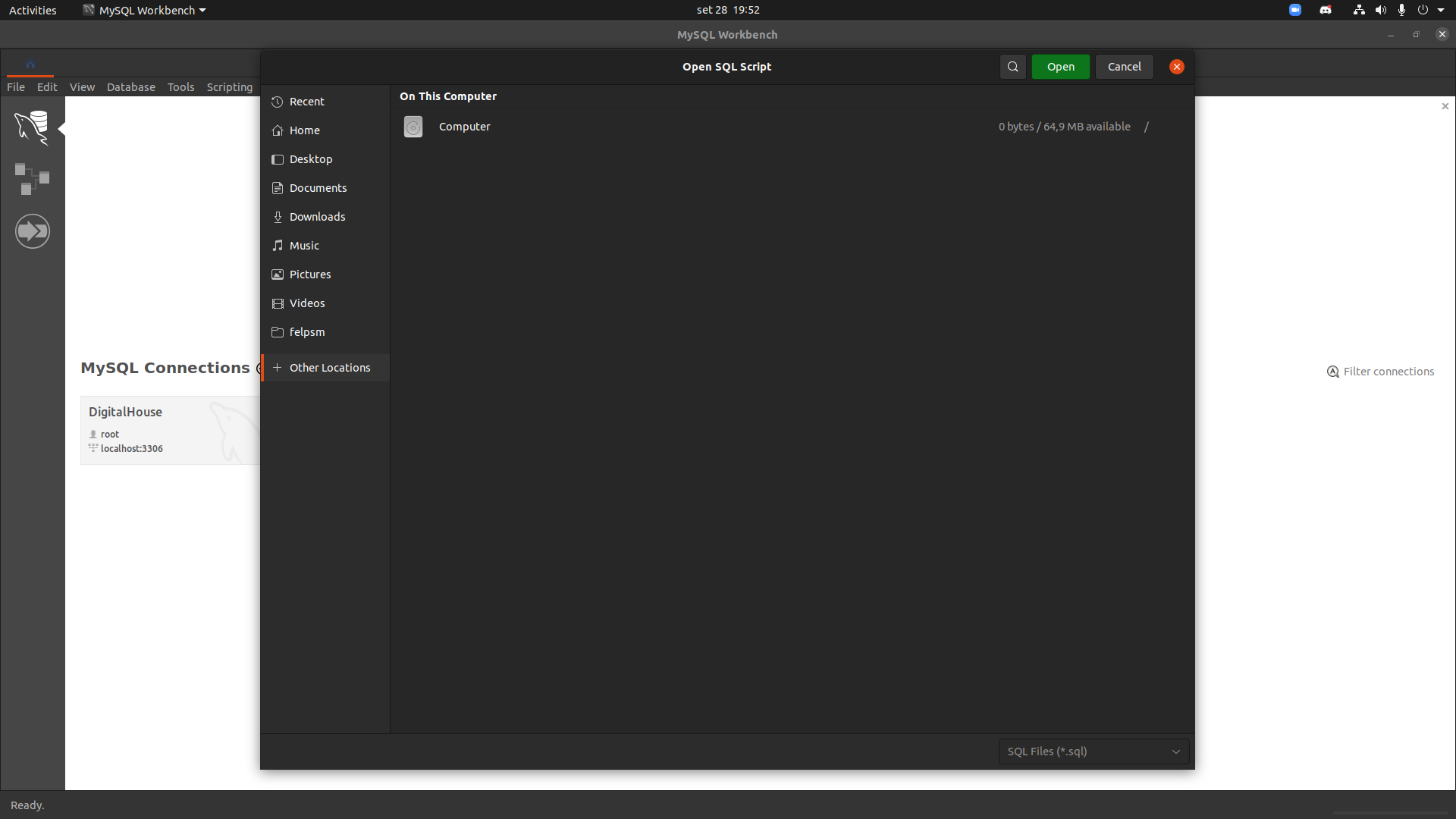Open the Scripting menu
Screen dimensions: 1456x819
[x=229, y=87]
